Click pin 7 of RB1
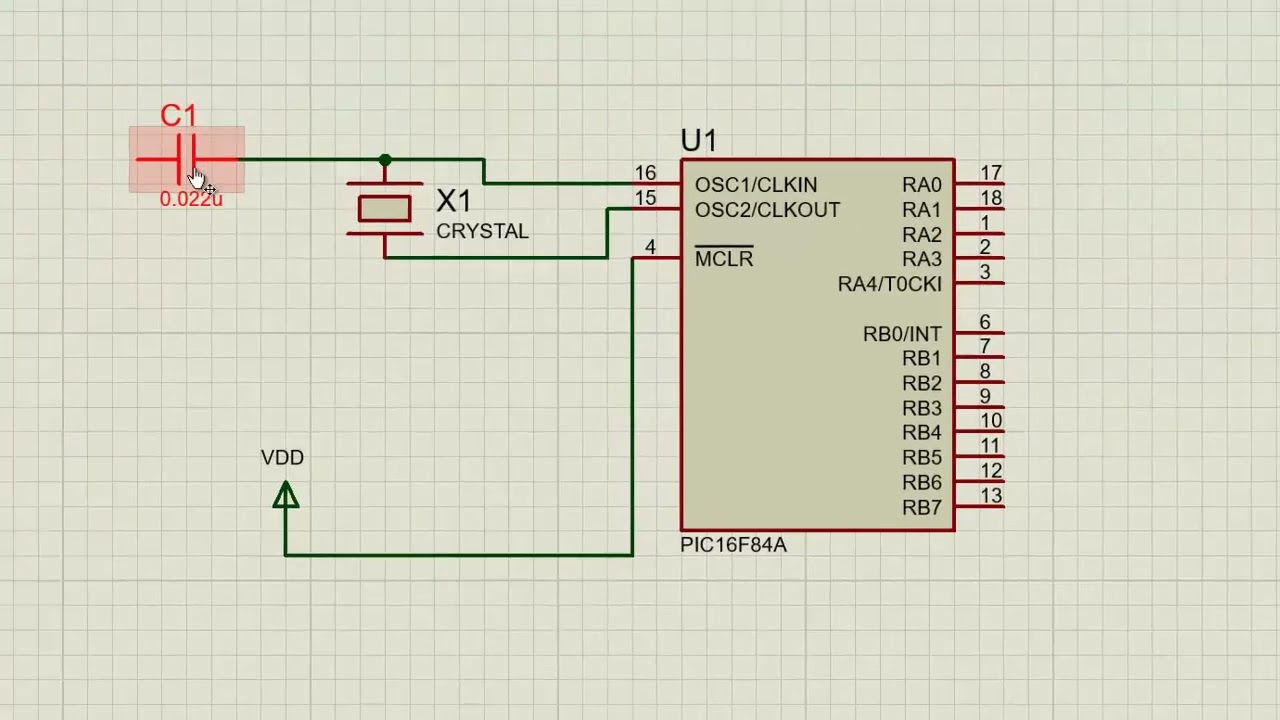 980,357
